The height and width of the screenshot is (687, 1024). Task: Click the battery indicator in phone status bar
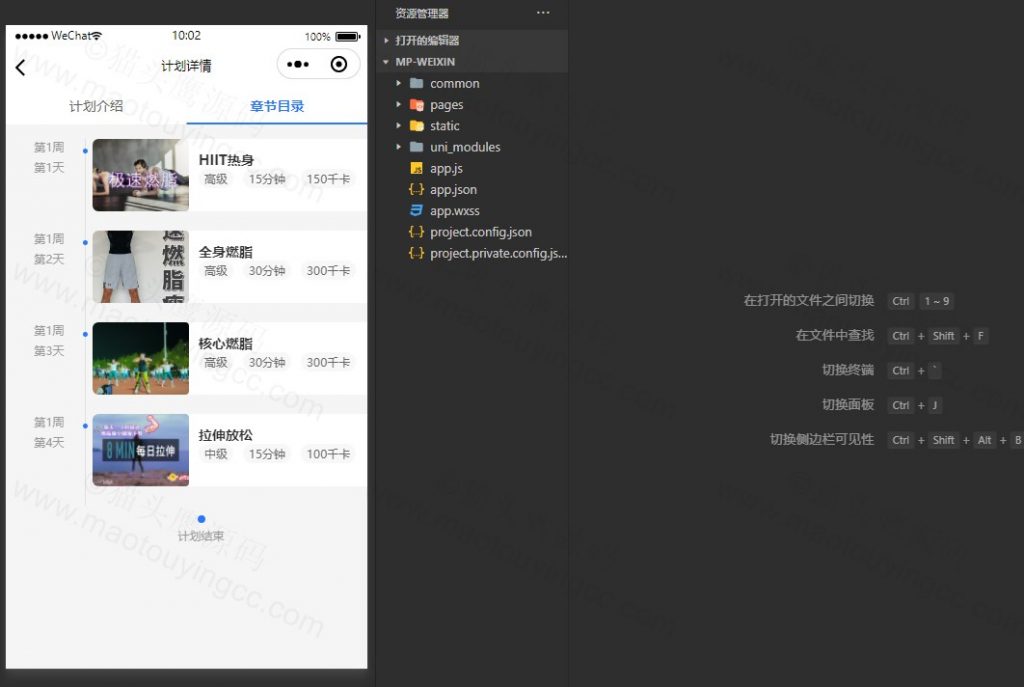tap(348, 37)
